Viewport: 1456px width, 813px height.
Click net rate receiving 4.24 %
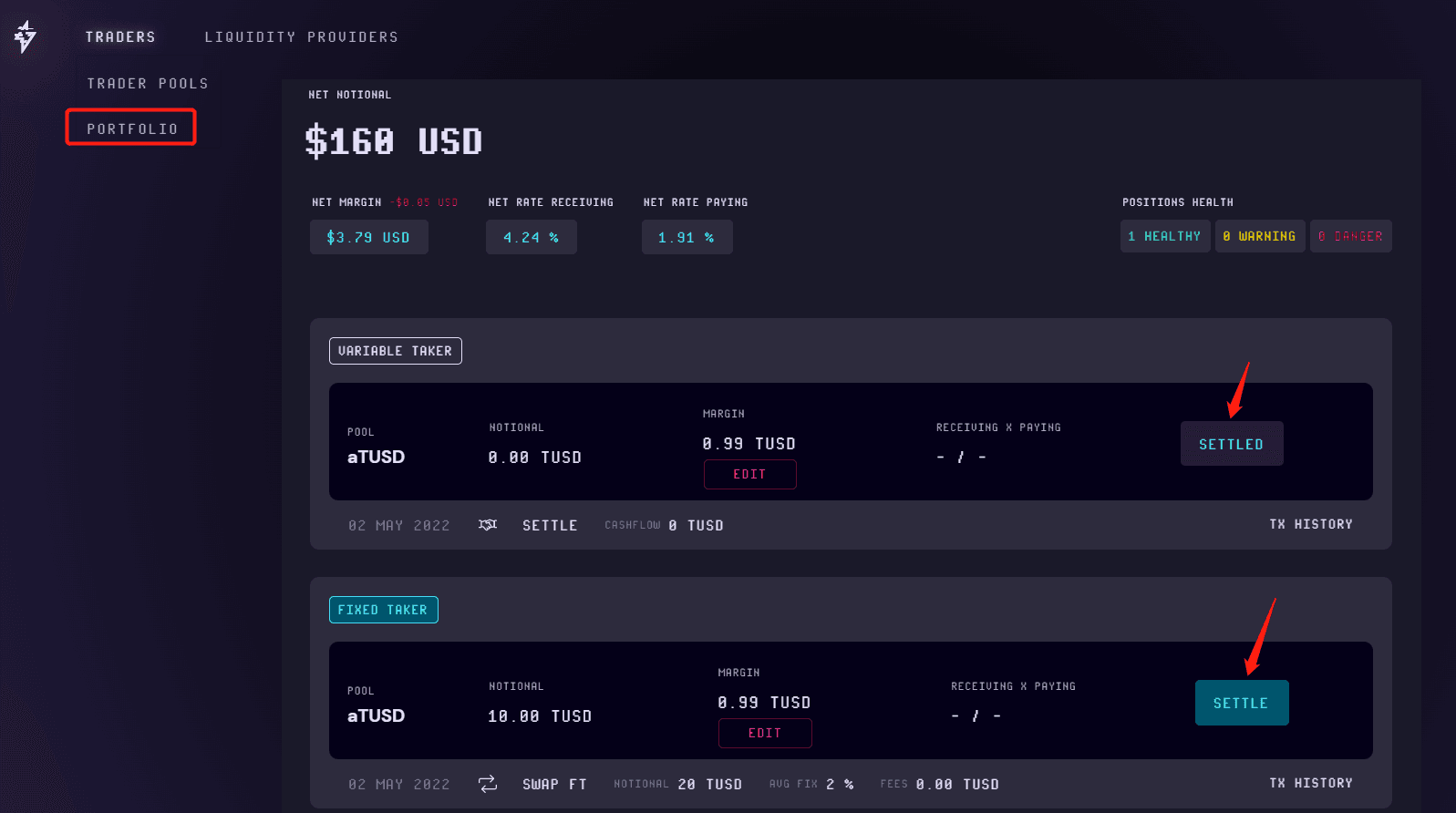532,237
